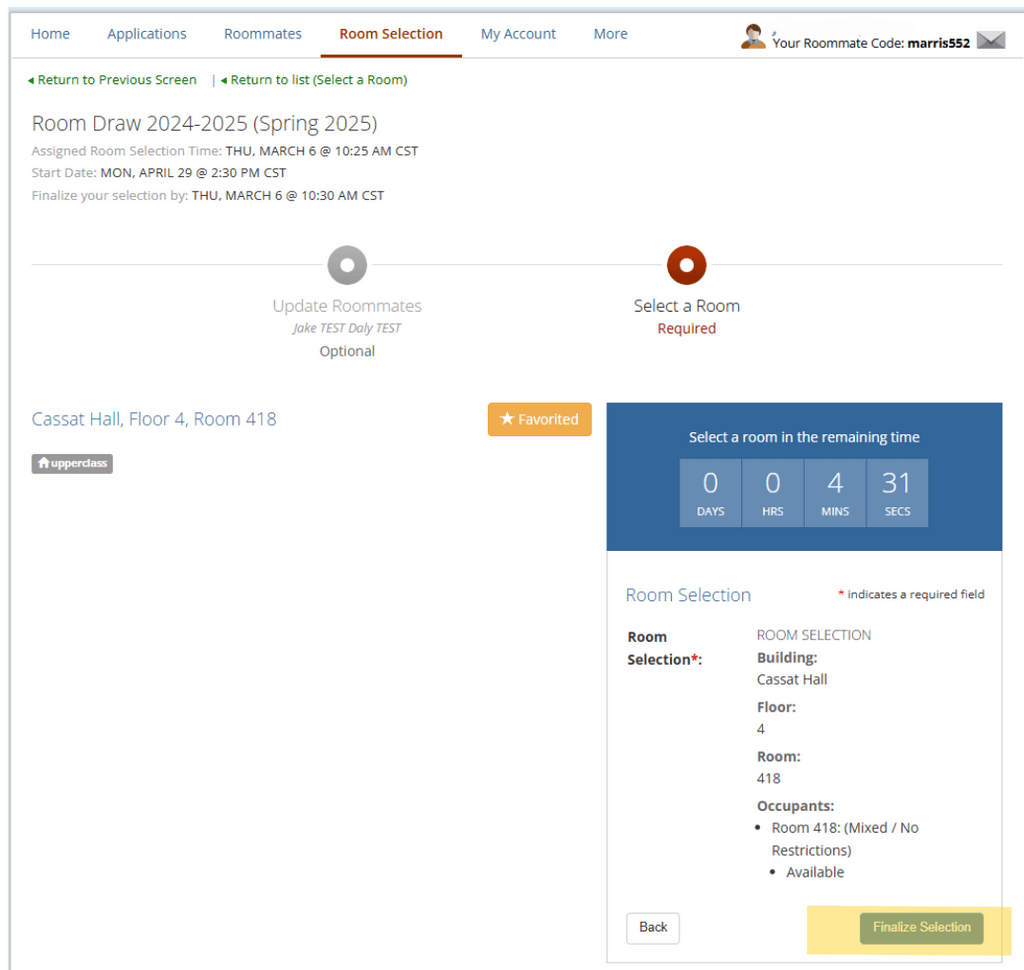Image resolution: width=1024 pixels, height=970 pixels.
Task: Select the Room Selection tab
Action: (x=391, y=34)
